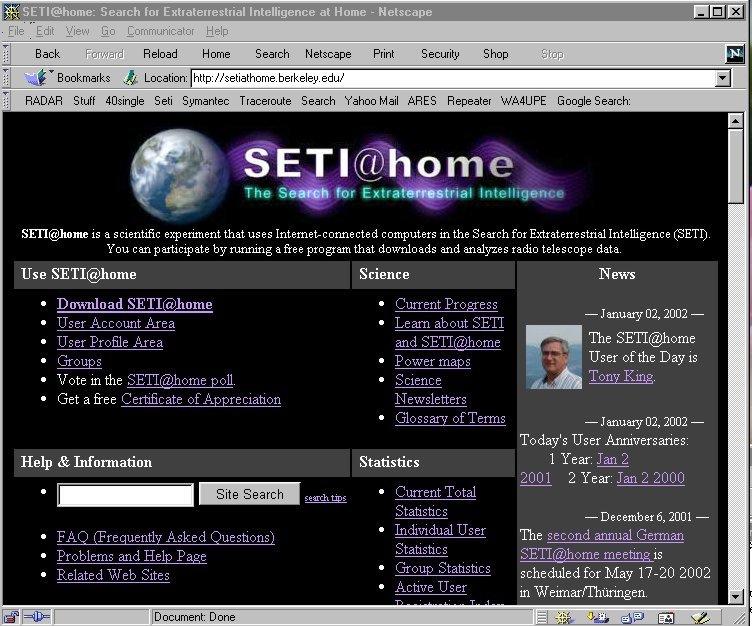The width and height of the screenshot is (752, 626).
Task: Open the User Profile Area link
Action: coord(110,342)
